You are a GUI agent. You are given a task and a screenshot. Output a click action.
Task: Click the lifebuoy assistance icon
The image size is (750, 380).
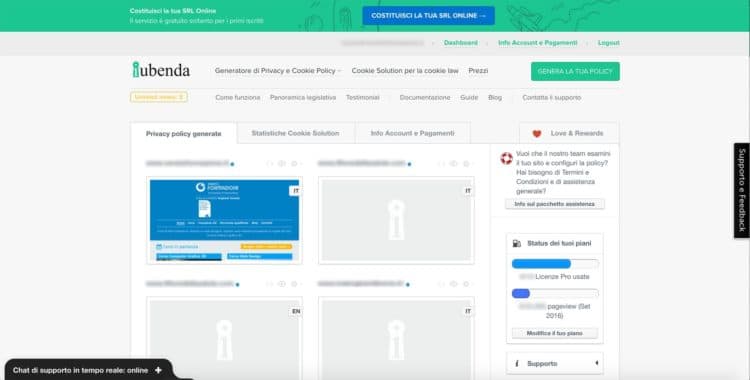point(506,158)
